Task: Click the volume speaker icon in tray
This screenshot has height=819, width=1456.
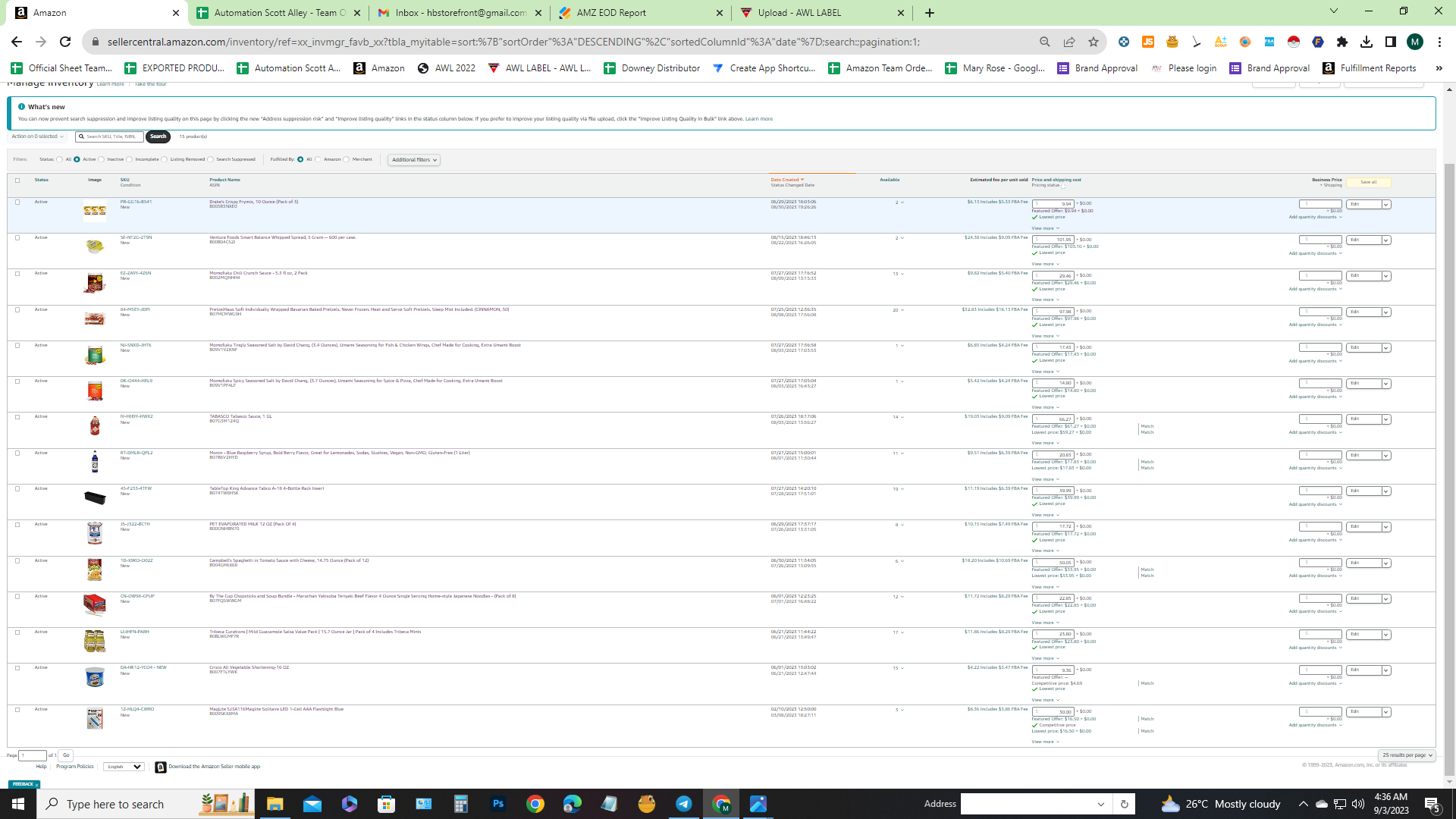Action: (x=1358, y=804)
